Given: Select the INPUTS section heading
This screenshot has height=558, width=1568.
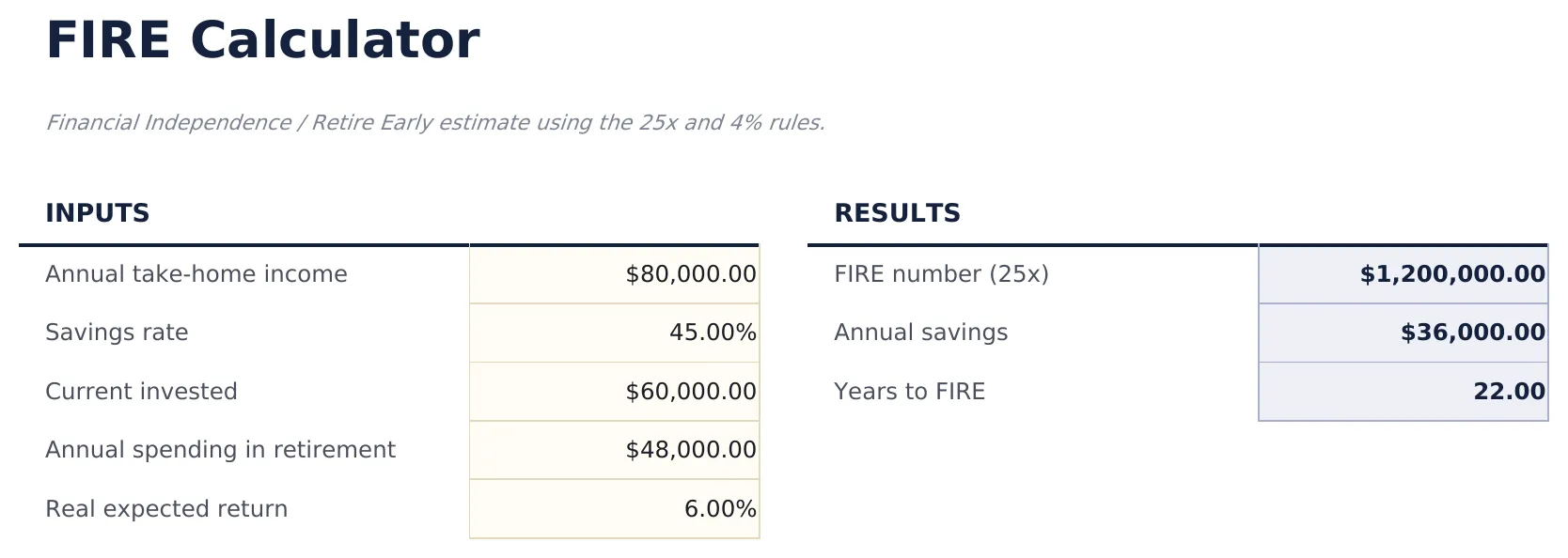Looking at the screenshot, I should pyautogui.click(x=98, y=213).
